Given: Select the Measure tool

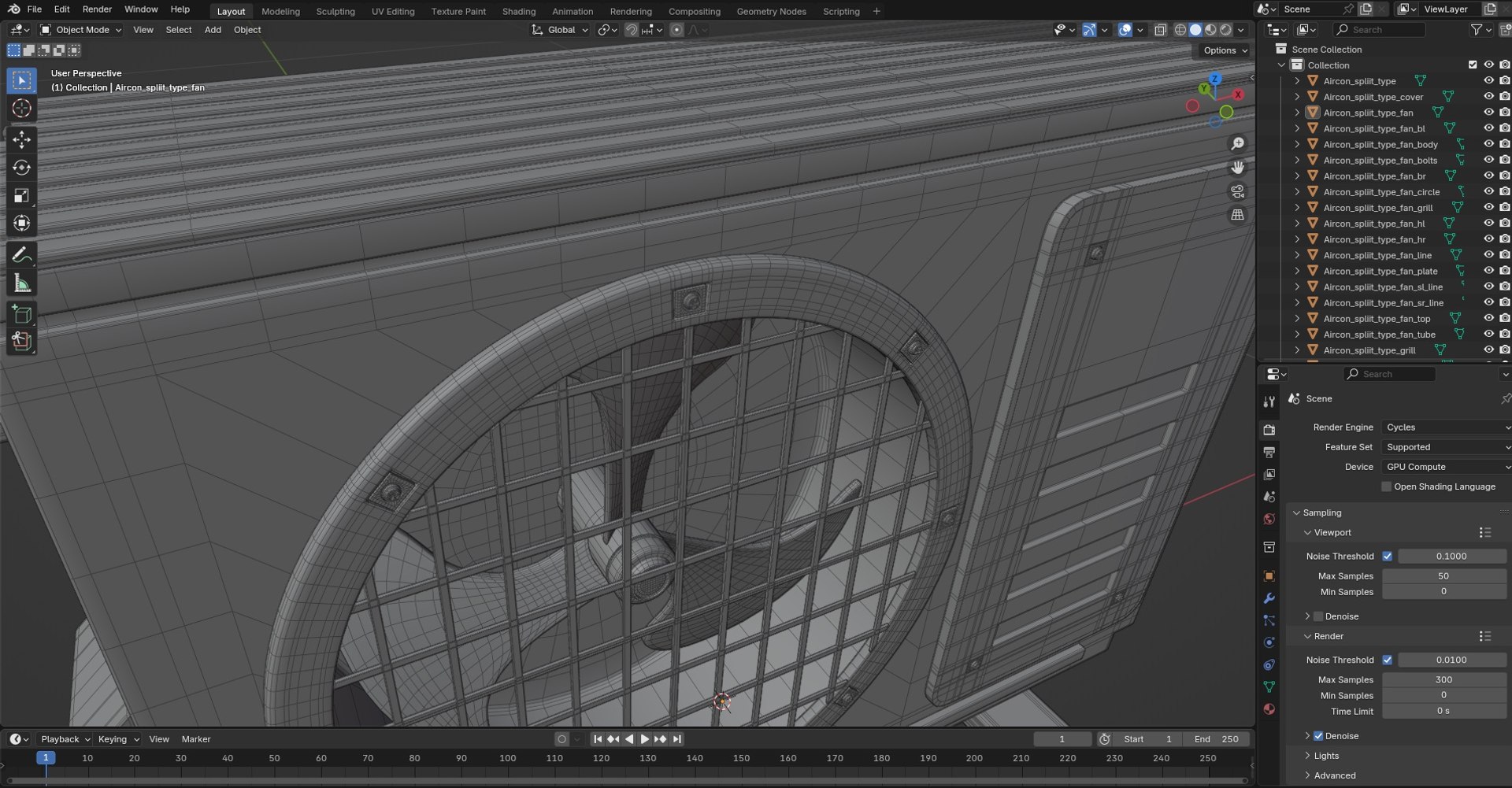Looking at the screenshot, I should point(22,283).
